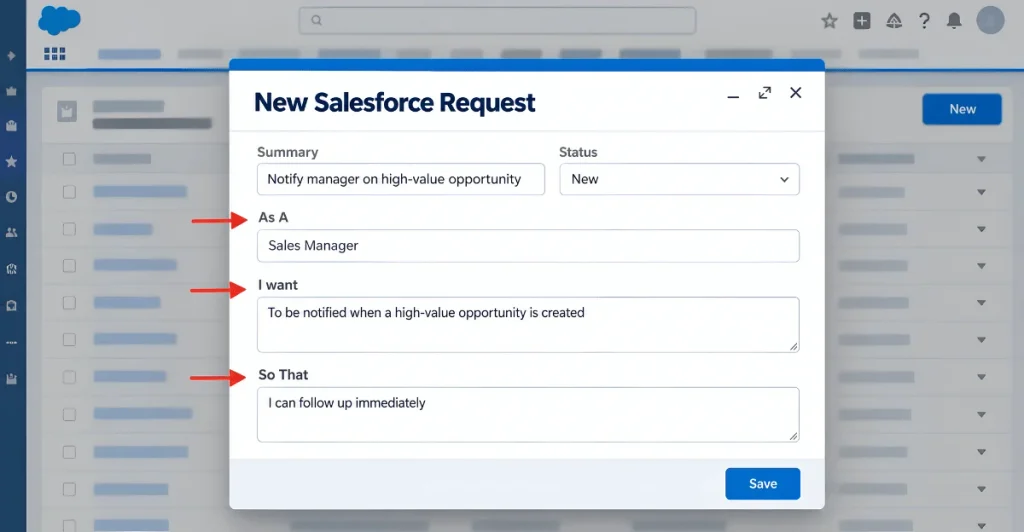This screenshot has height=532, width=1024.
Task: Open the three-dots More item in the sidebar
Action: (x=11, y=342)
